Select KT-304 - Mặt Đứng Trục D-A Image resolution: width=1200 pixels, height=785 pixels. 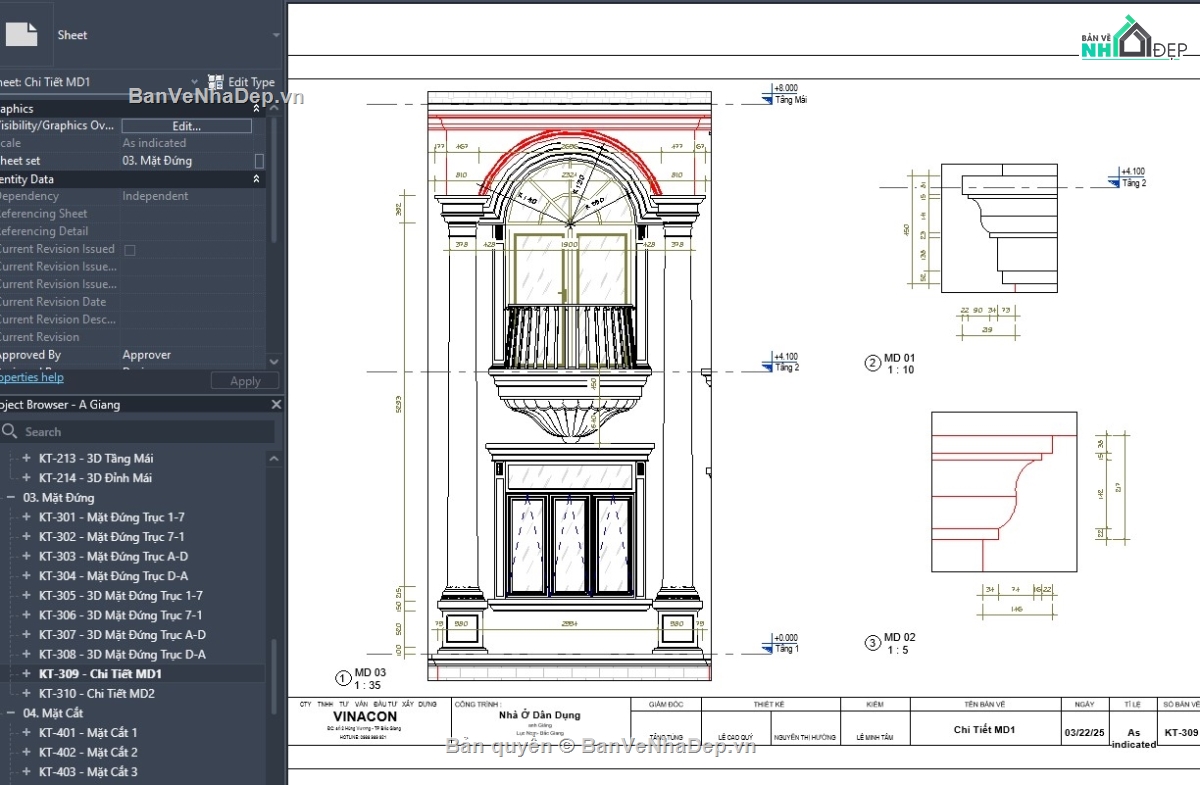[x=113, y=576]
